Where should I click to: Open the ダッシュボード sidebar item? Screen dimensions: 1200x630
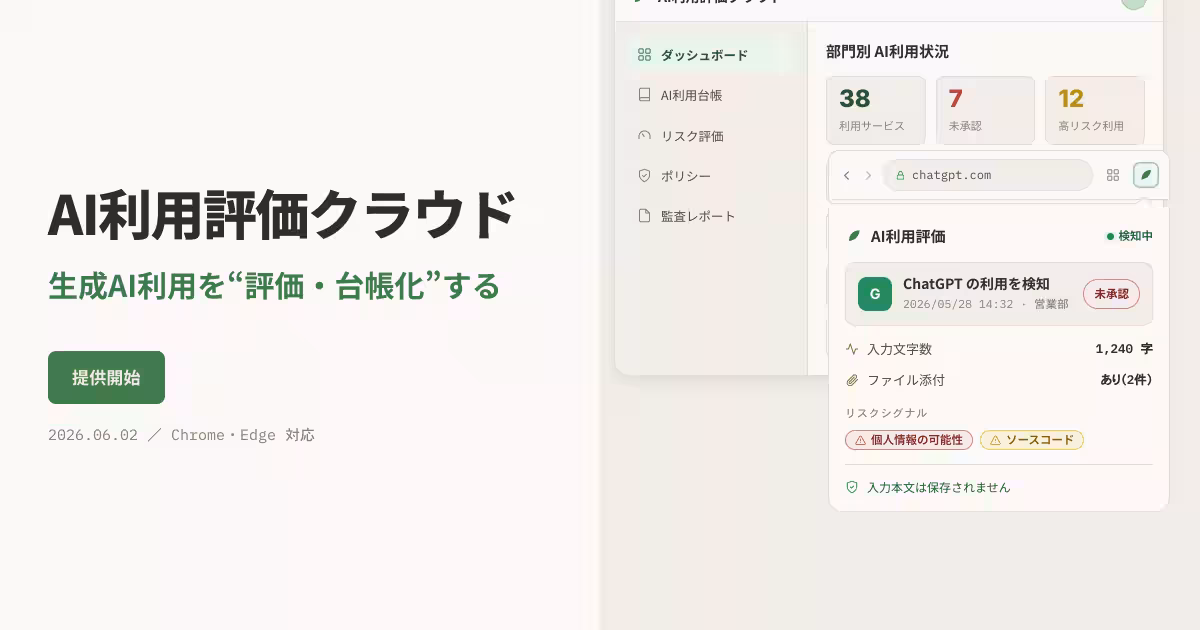pos(711,55)
